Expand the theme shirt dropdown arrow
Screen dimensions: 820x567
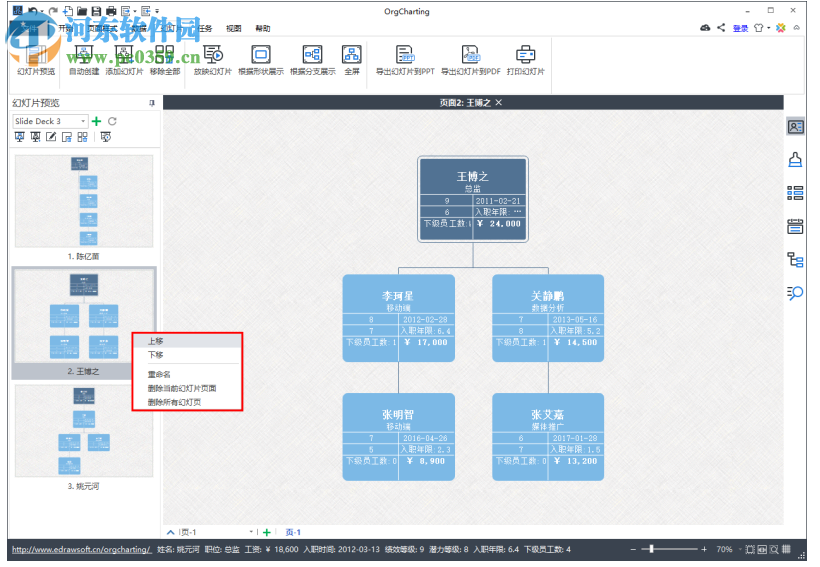(768, 28)
